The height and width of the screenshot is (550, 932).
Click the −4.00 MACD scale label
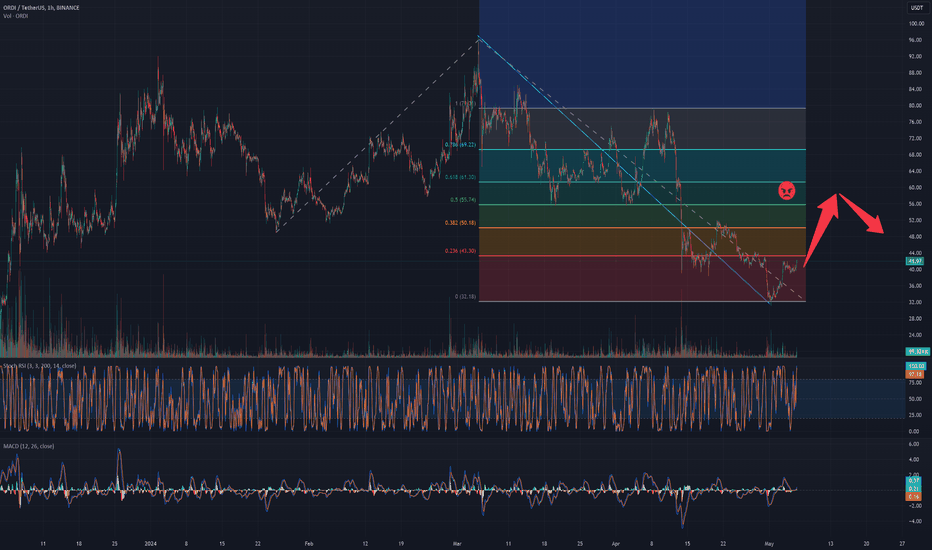pos(914,521)
